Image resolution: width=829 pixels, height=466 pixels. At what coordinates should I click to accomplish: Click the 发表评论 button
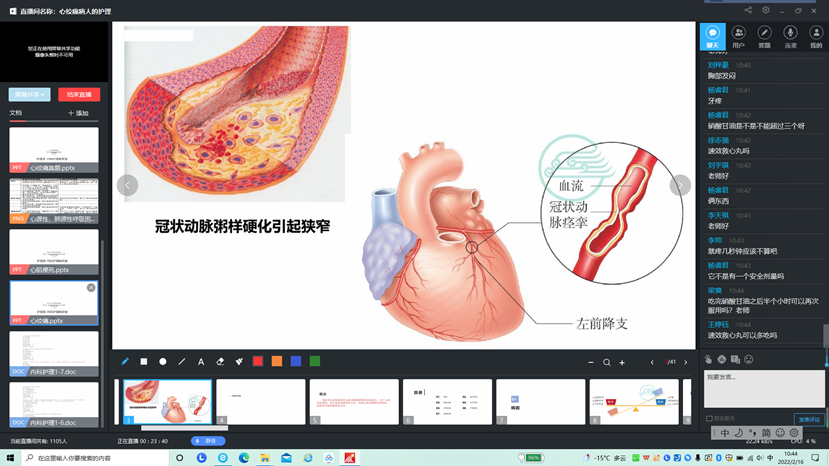click(x=809, y=419)
